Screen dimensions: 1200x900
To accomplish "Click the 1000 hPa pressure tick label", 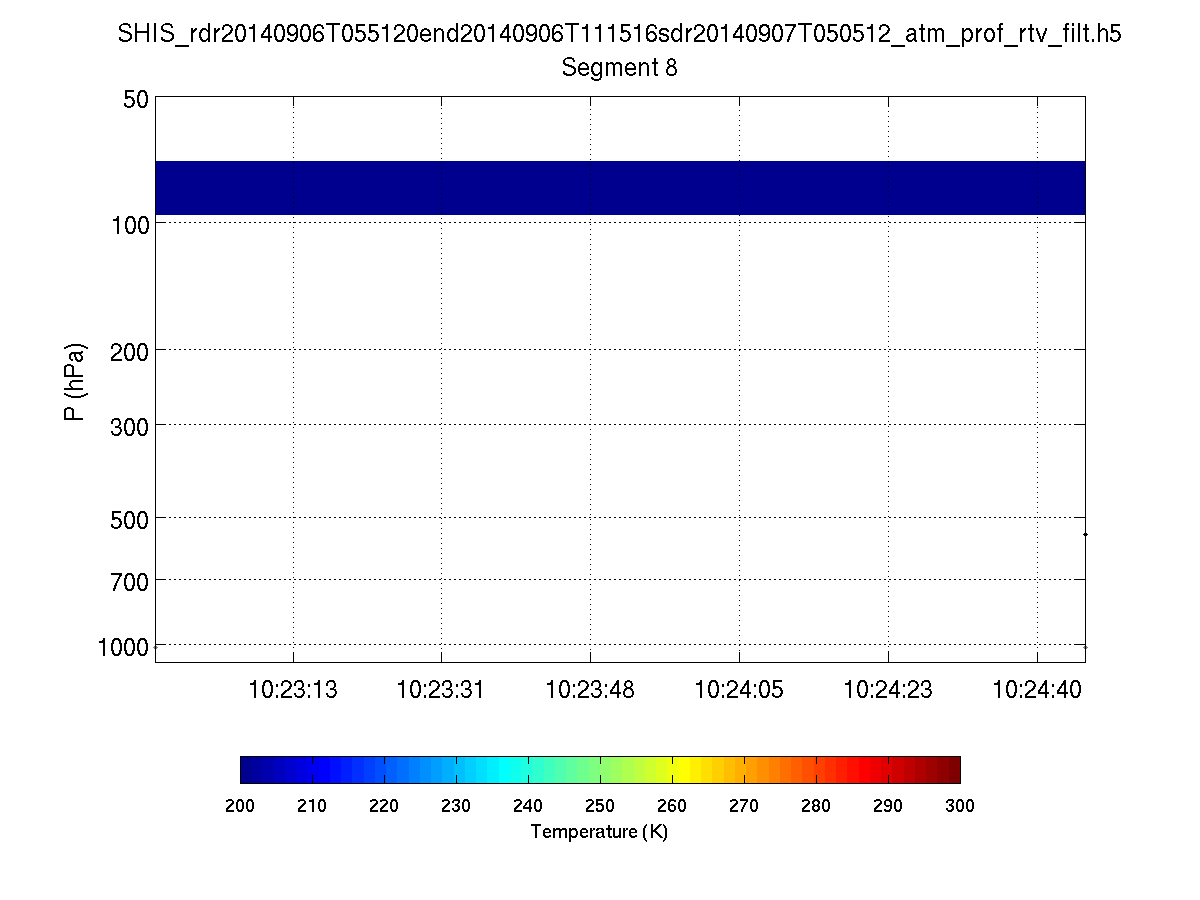I will 126,647.
